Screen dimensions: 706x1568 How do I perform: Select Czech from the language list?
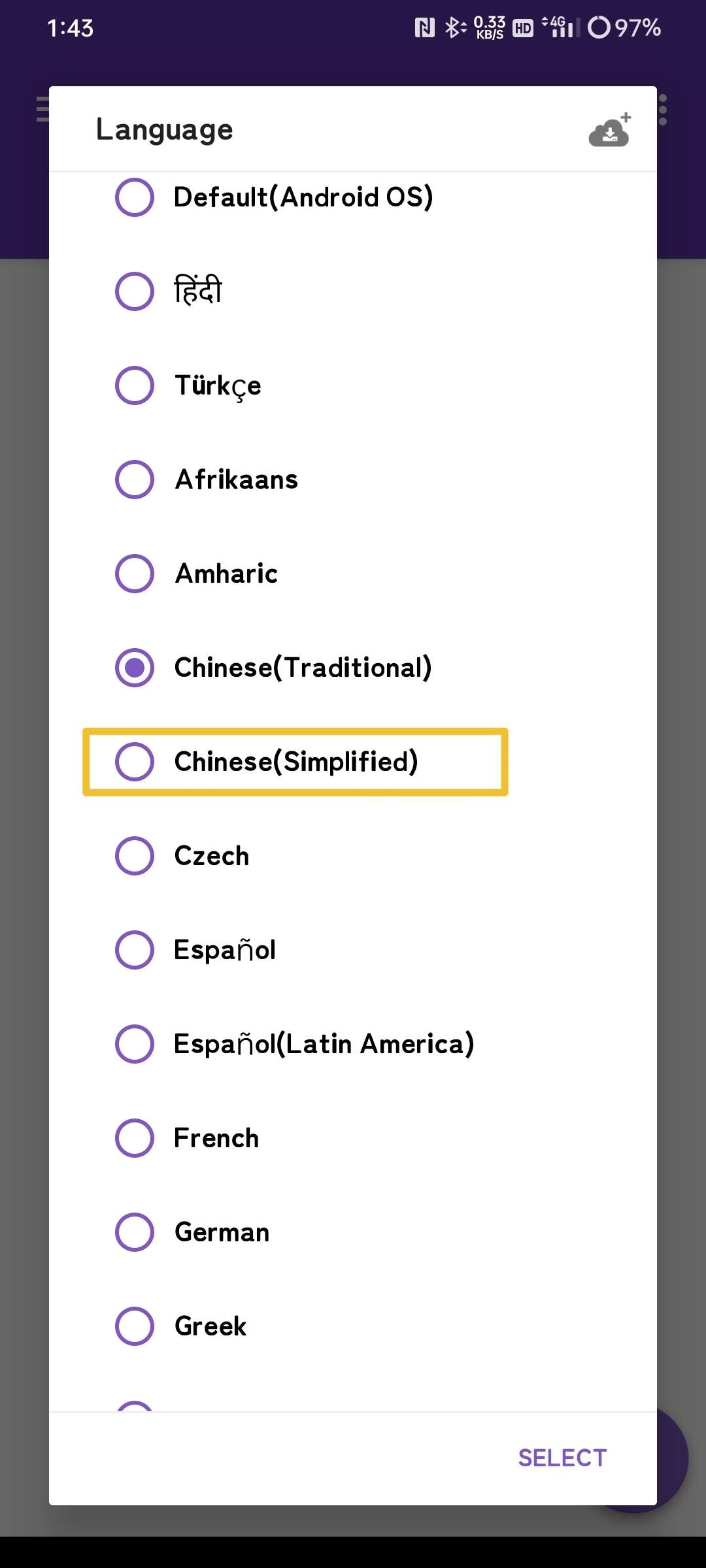point(135,856)
